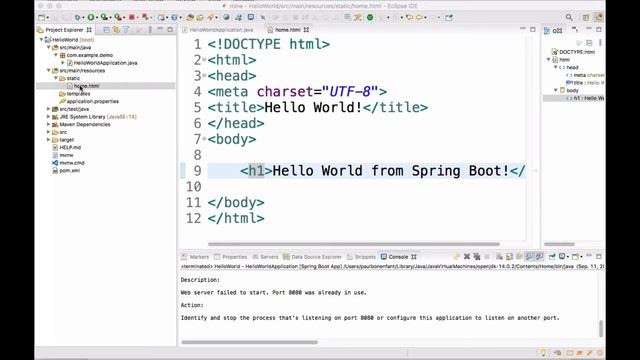Click the Pin Console icon
This screenshot has height=360, width=640.
[x=552, y=257]
